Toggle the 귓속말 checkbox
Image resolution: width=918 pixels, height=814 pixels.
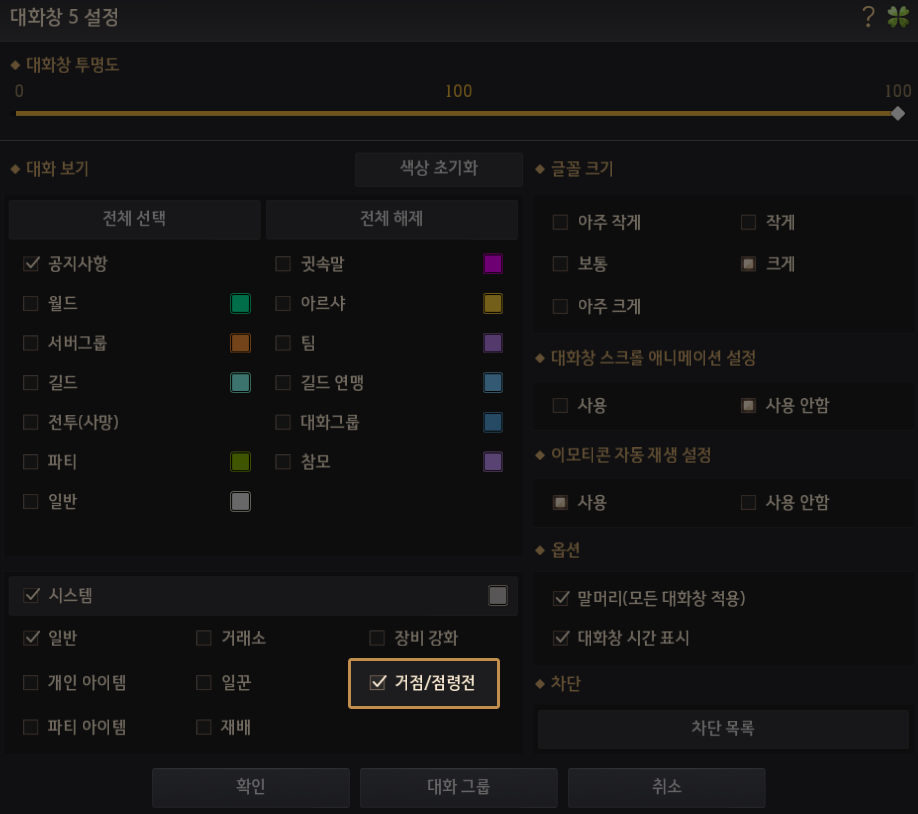[x=283, y=264]
